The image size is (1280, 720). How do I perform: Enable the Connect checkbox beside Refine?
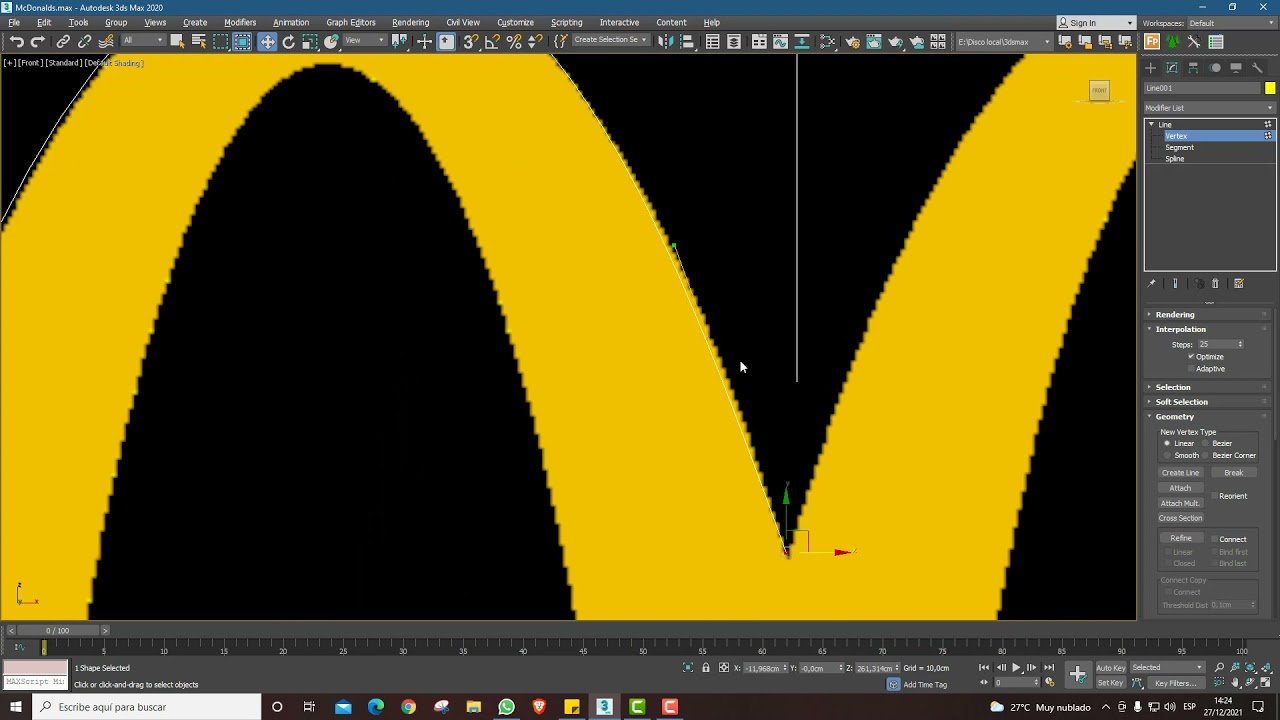coord(1214,540)
